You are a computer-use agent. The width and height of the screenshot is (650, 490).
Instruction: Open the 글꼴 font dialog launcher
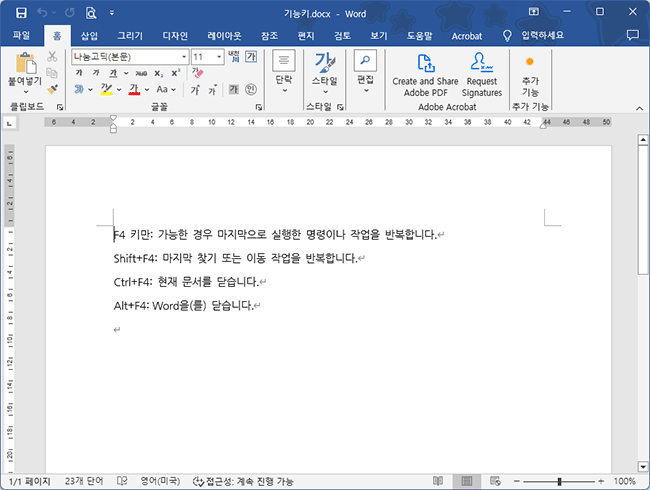coord(259,107)
